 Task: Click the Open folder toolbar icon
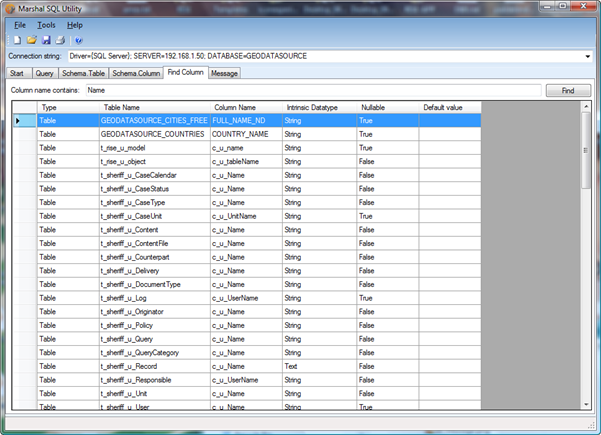pyautogui.click(x=31, y=40)
